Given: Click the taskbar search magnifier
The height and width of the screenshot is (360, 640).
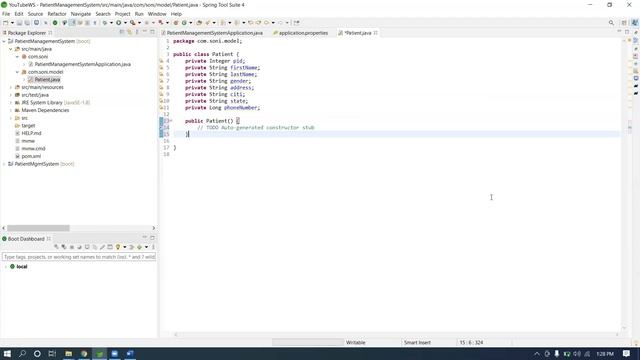Looking at the screenshot, I should pos(22,353).
